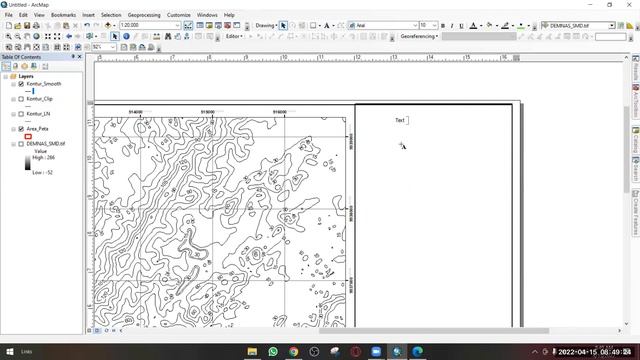The image size is (640, 360).
Task: Collapse the DEMNAS_SMD.tif layer expander
Action: click(13, 144)
